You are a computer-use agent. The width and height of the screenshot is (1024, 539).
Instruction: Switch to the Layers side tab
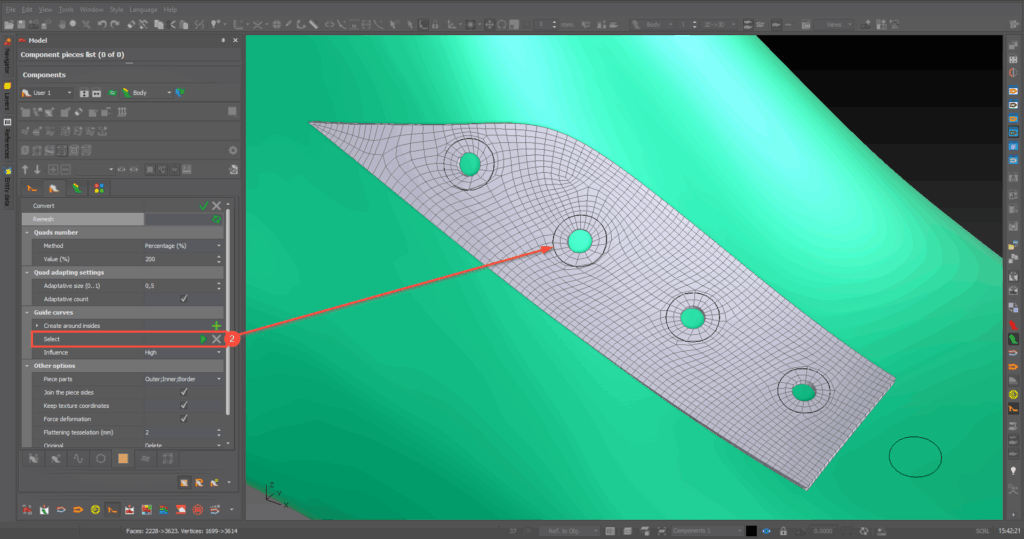point(8,97)
